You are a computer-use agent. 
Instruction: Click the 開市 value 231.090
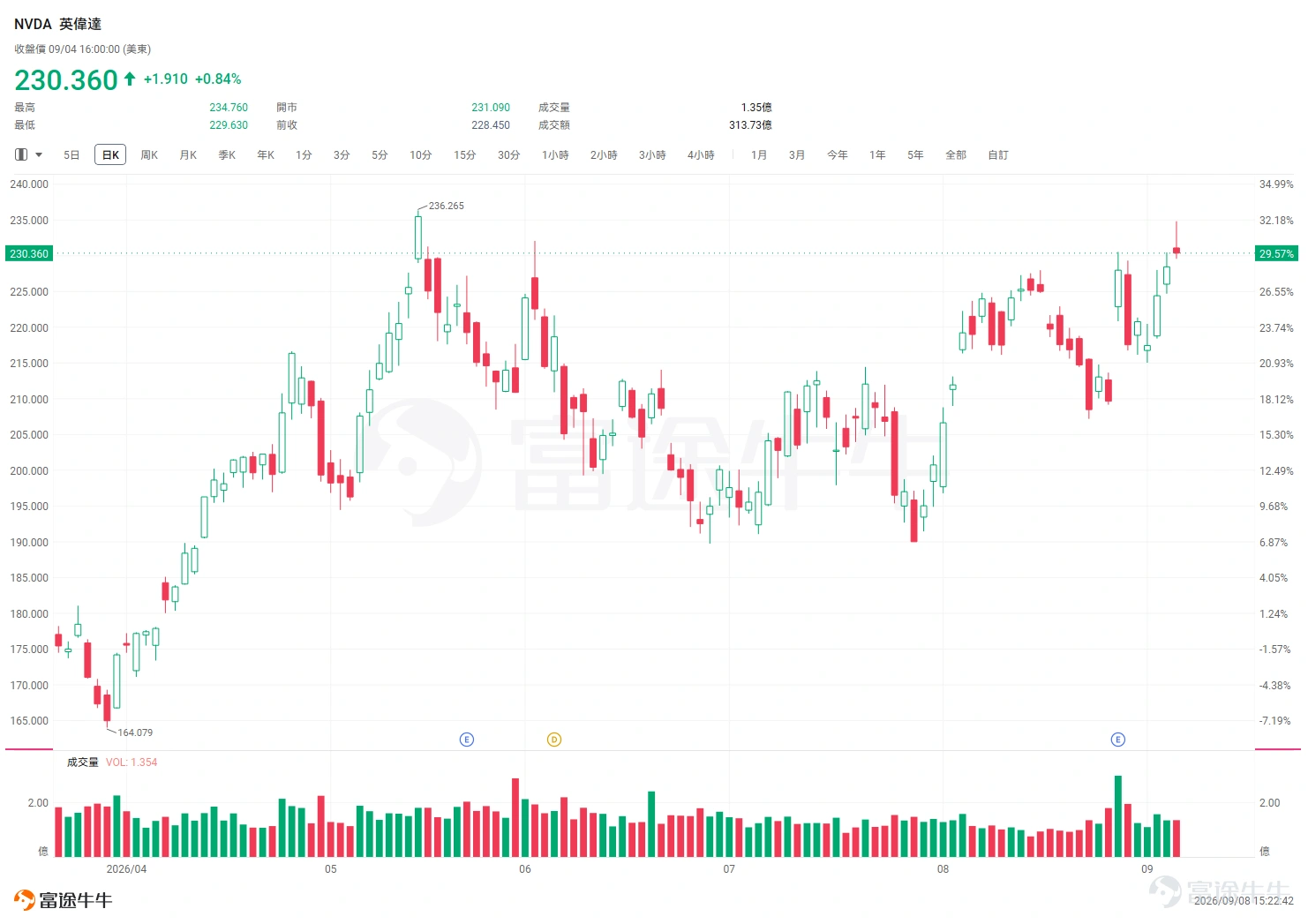pos(491,108)
